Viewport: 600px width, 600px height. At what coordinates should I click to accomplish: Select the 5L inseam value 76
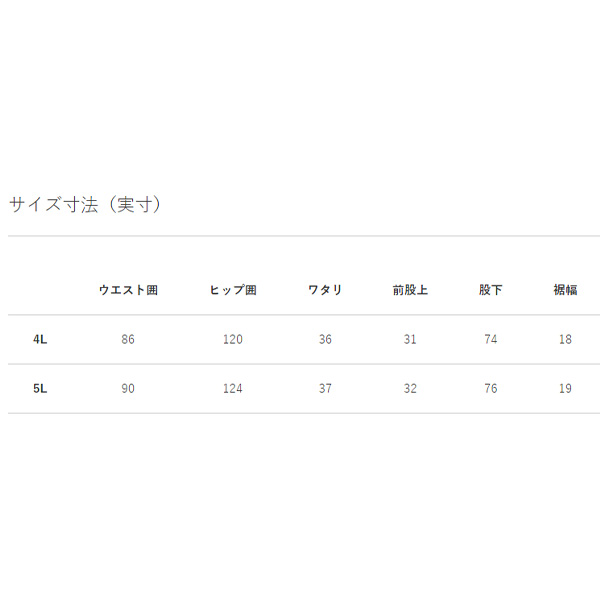pyautogui.click(x=490, y=389)
